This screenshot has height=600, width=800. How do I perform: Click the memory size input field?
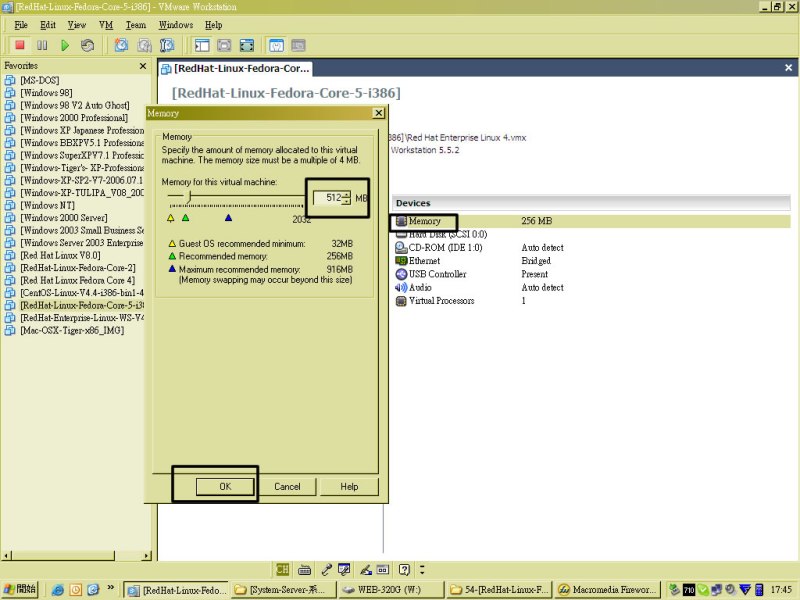(328, 197)
